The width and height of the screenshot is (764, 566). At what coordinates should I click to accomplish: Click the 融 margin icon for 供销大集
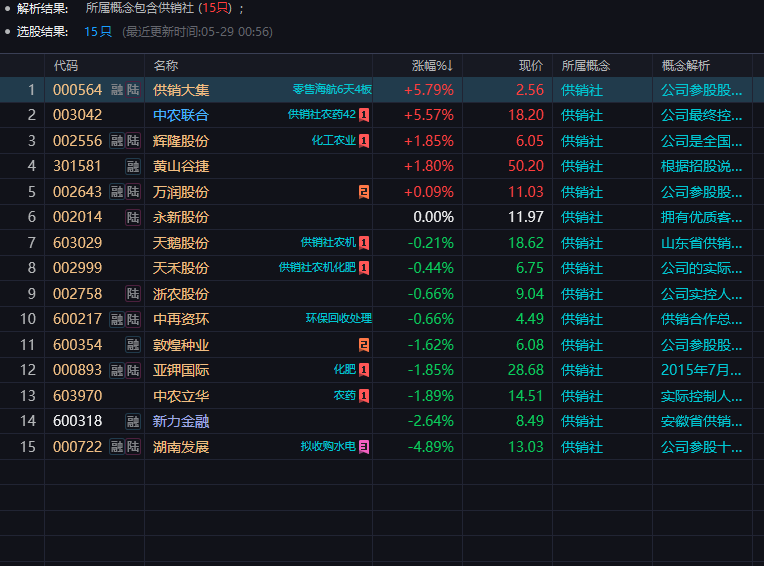click(117, 90)
